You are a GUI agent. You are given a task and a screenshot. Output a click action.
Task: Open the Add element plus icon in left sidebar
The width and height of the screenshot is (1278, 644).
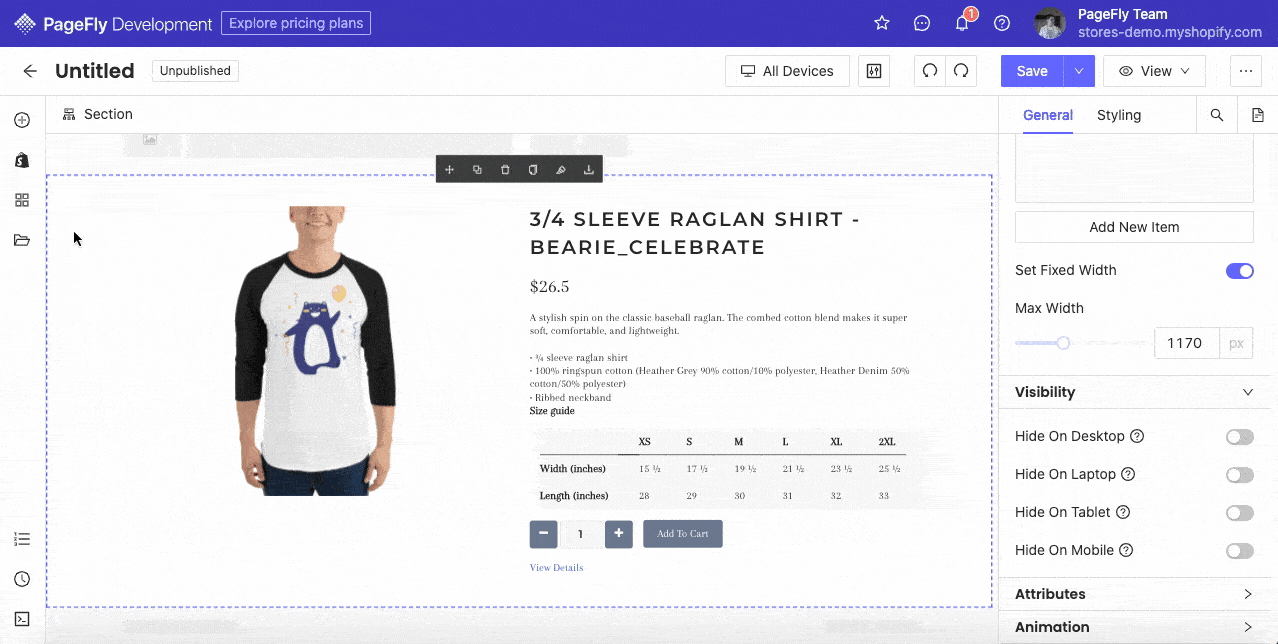pyautogui.click(x=22, y=120)
